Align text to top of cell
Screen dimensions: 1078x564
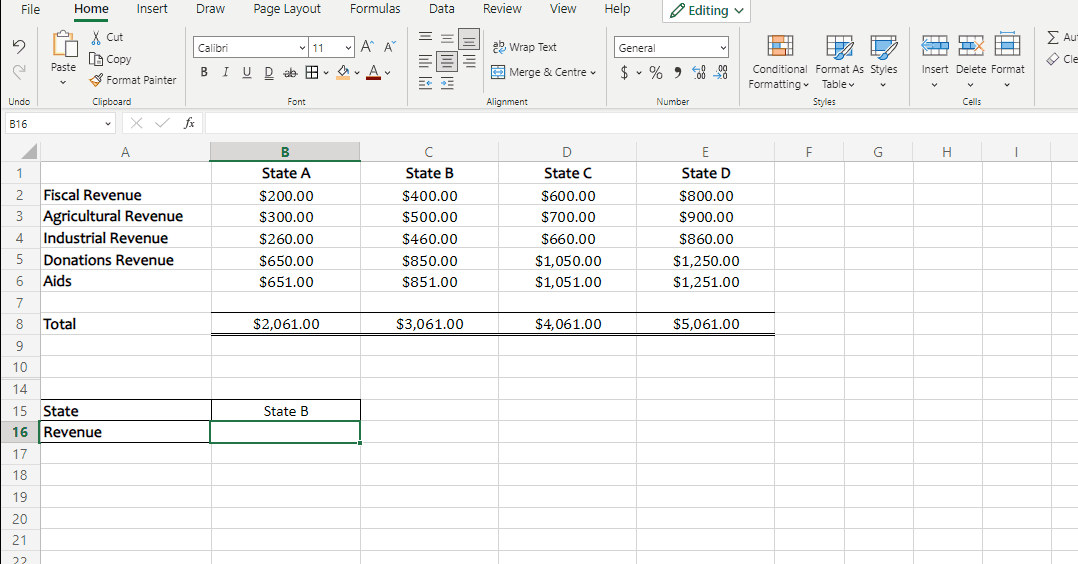426,37
